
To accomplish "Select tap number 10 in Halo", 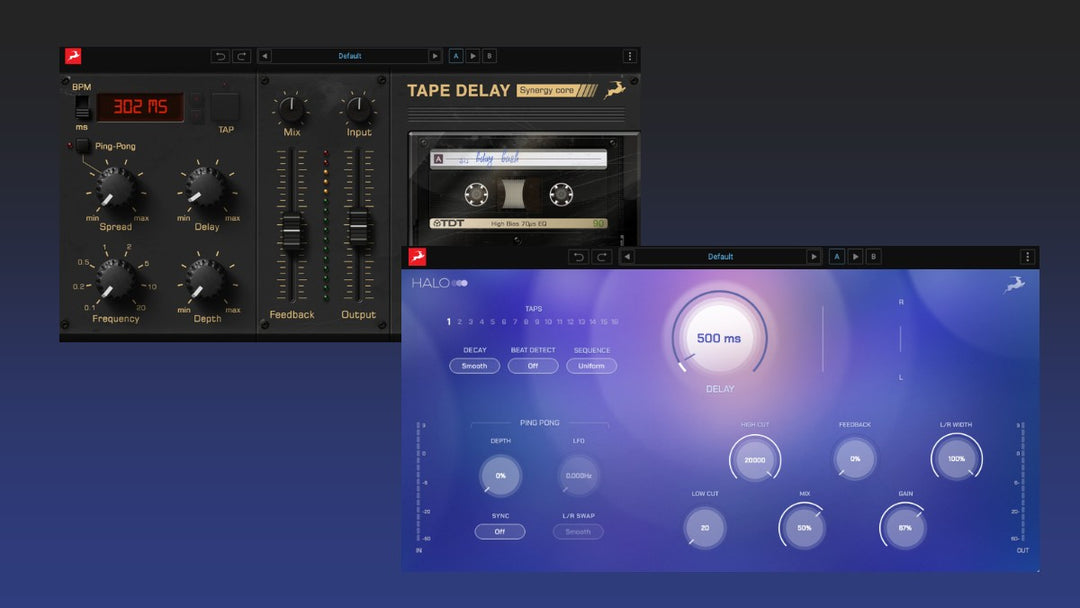I will (548, 322).
